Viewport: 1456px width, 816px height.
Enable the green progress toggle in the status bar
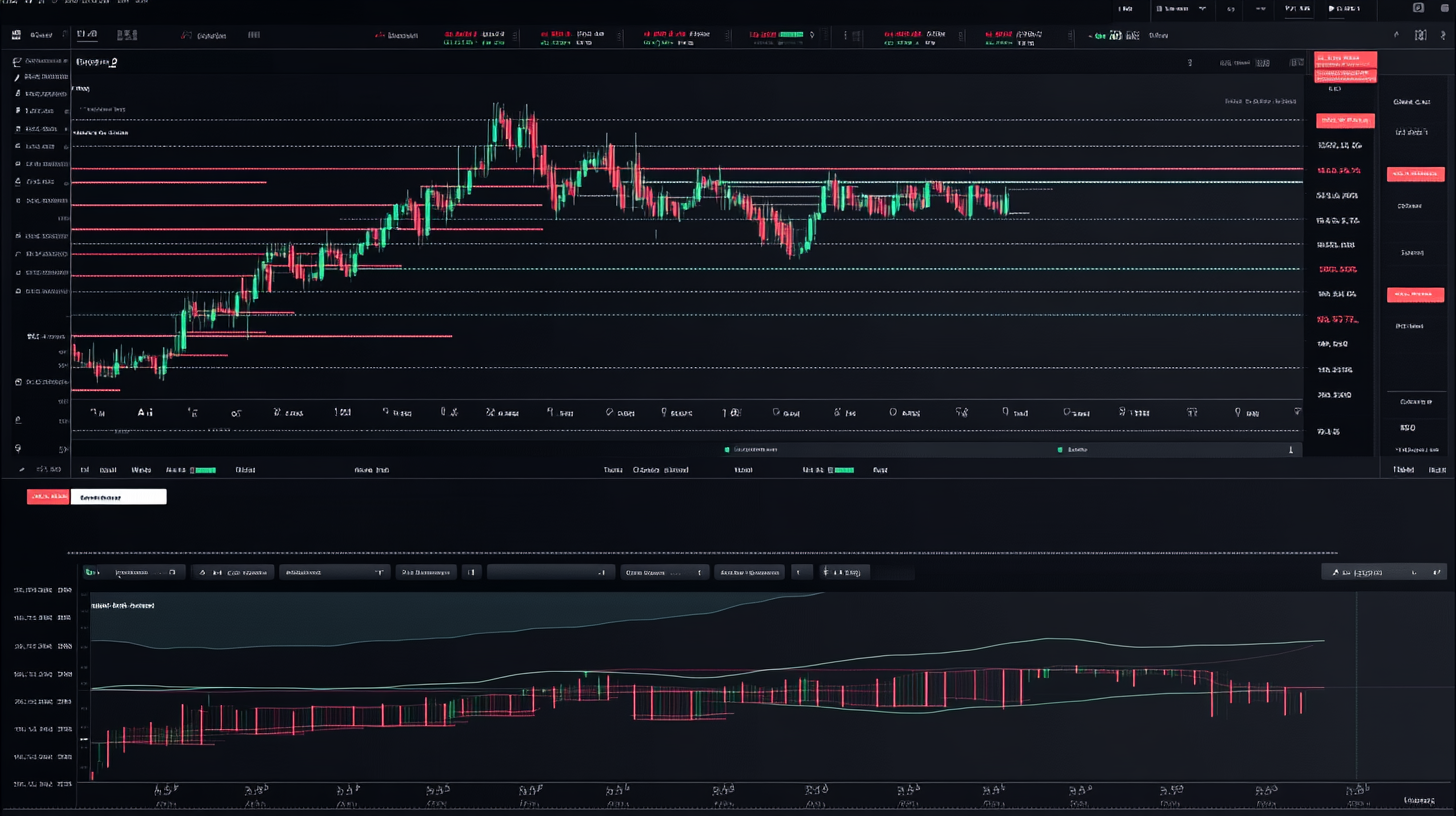click(x=204, y=469)
